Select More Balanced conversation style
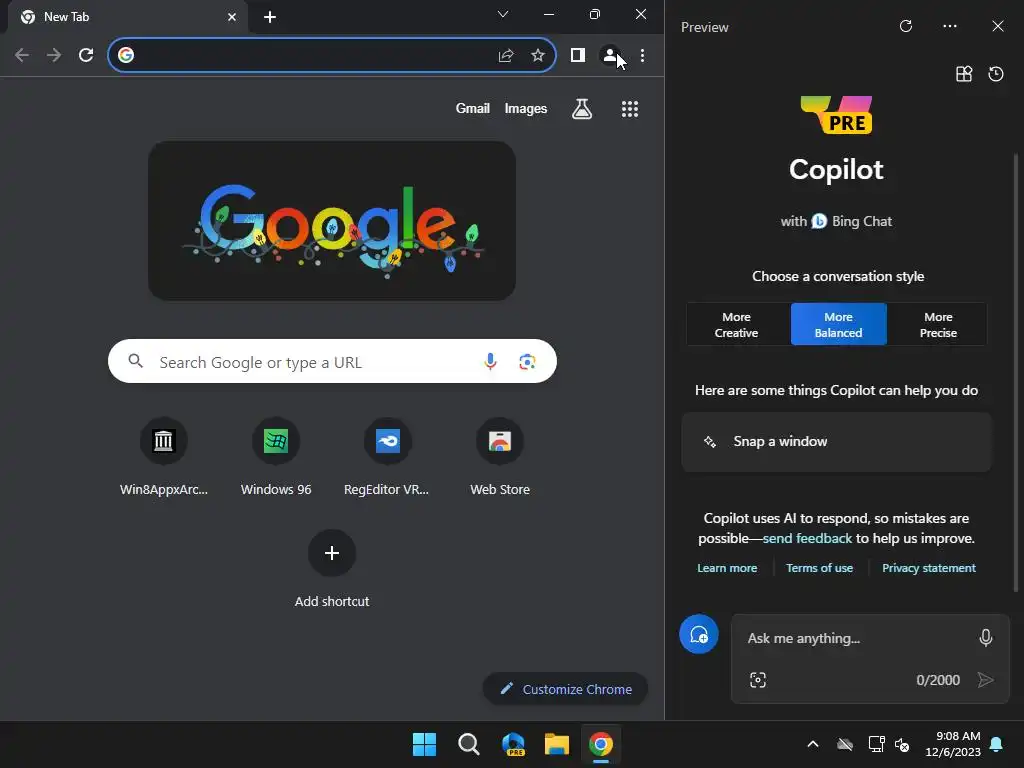Screen dimensions: 1024x768 pos(839,325)
